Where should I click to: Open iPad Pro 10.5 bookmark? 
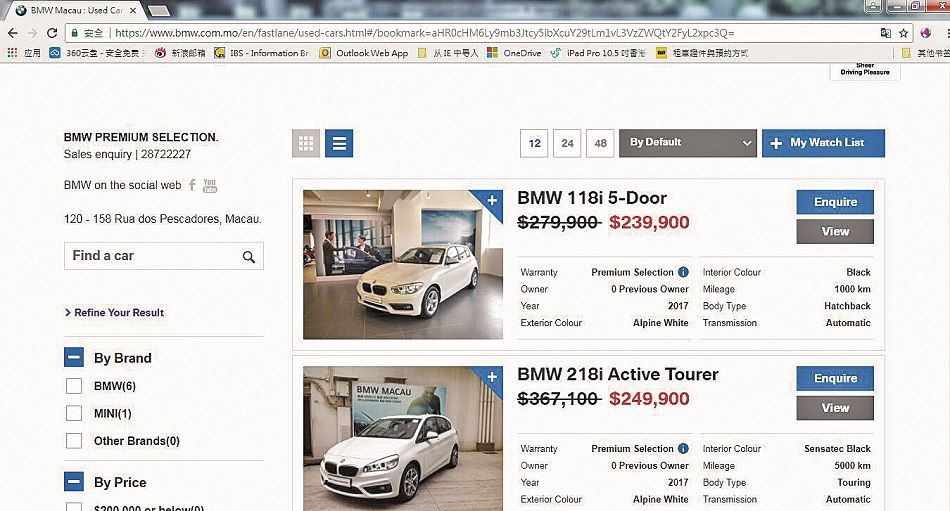(x=597, y=53)
